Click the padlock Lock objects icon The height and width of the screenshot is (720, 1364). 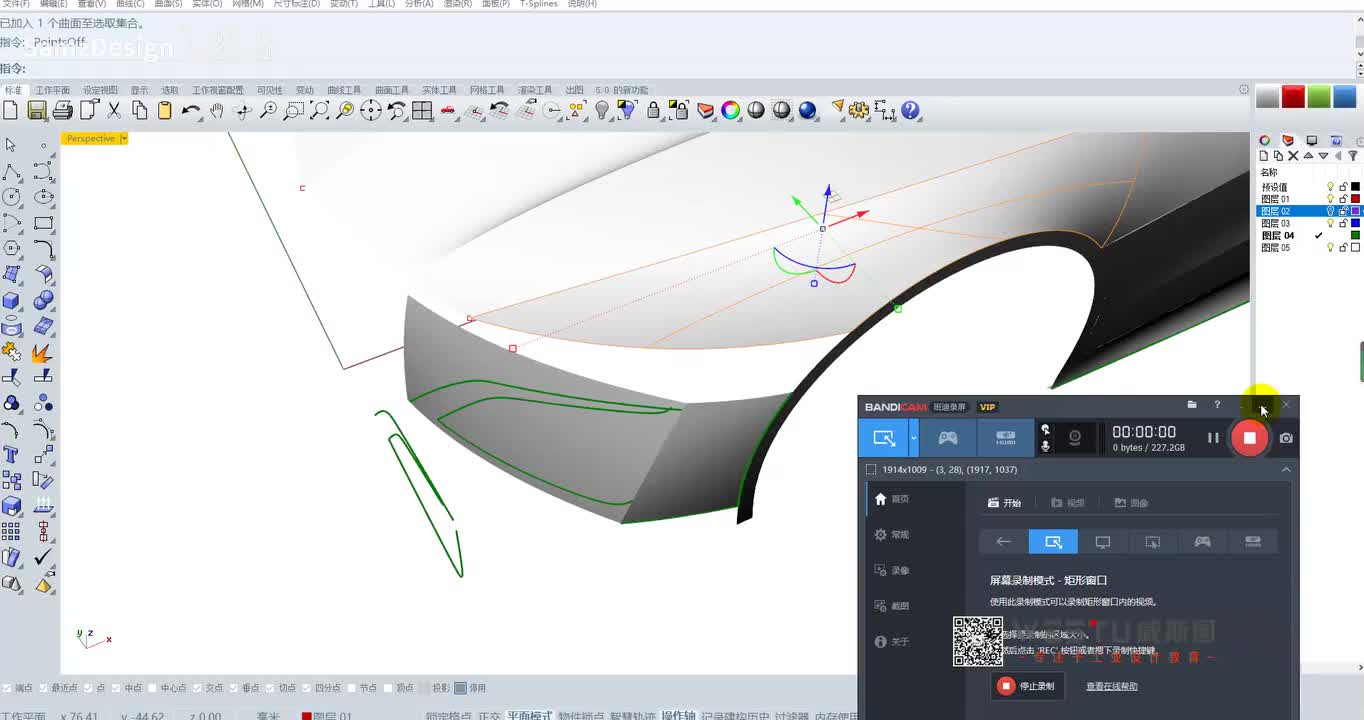coord(653,110)
